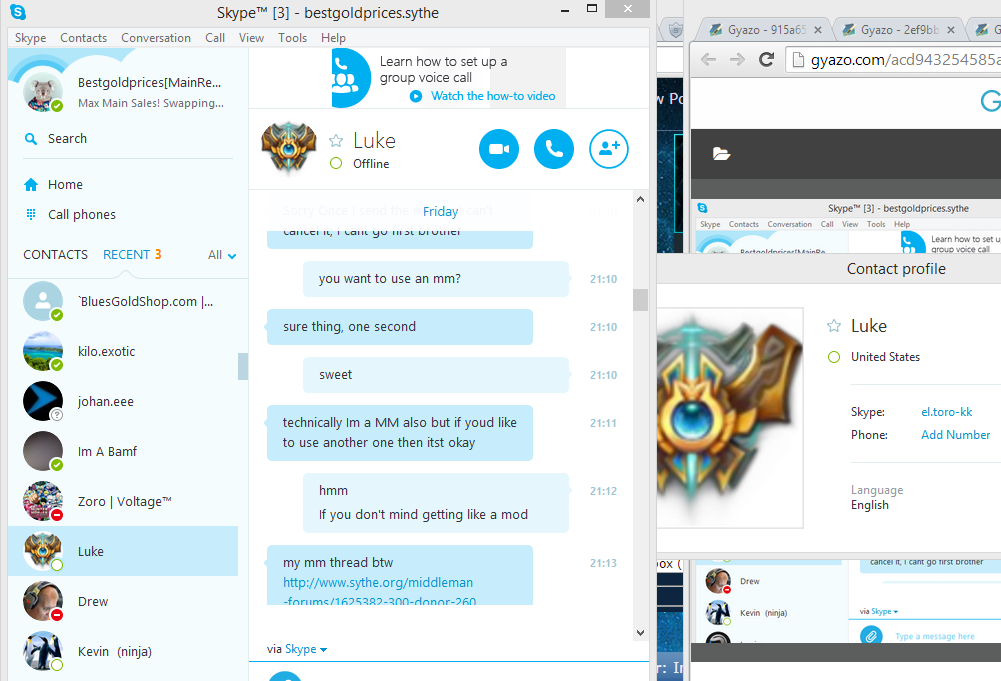Click the Bestgoldprices[MainRe... profile name
This screenshot has width=1001, height=681.
pyautogui.click(x=149, y=82)
